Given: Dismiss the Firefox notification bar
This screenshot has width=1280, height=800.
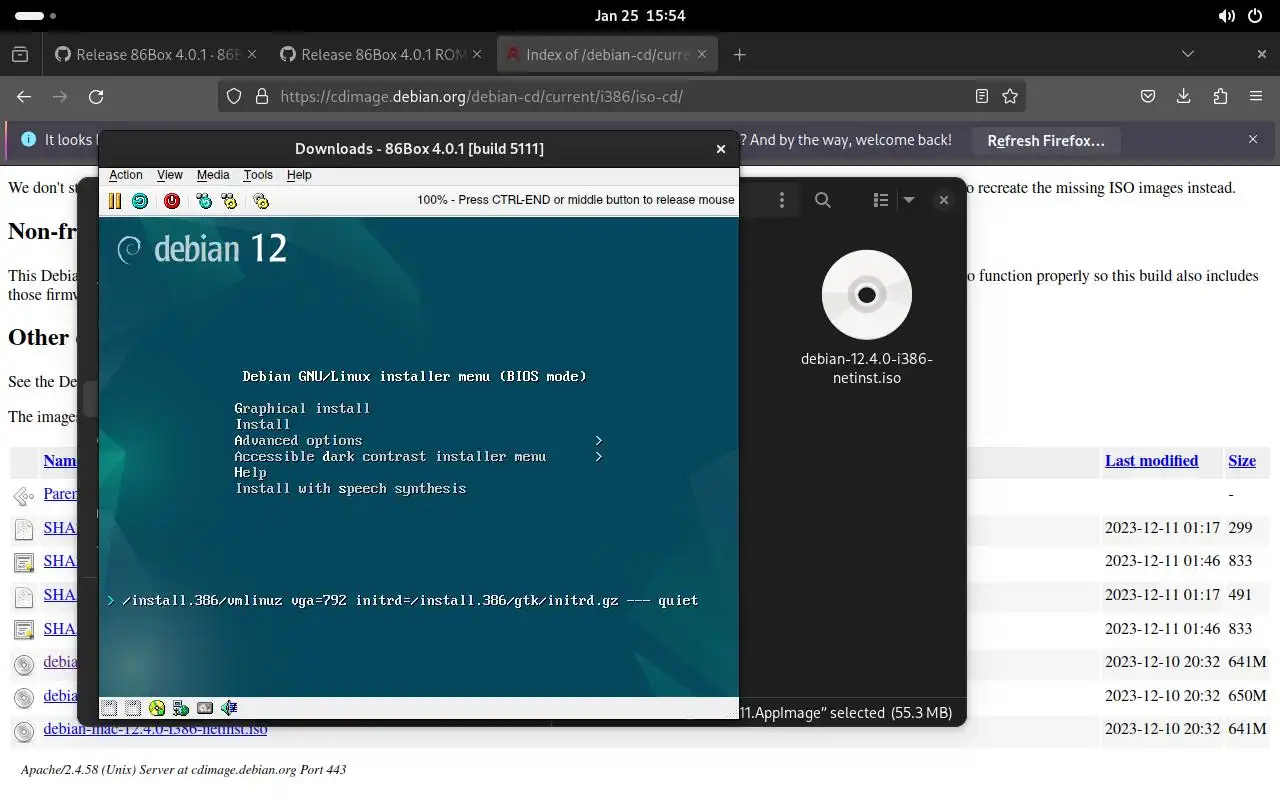Looking at the screenshot, I should [x=1253, y=140].
